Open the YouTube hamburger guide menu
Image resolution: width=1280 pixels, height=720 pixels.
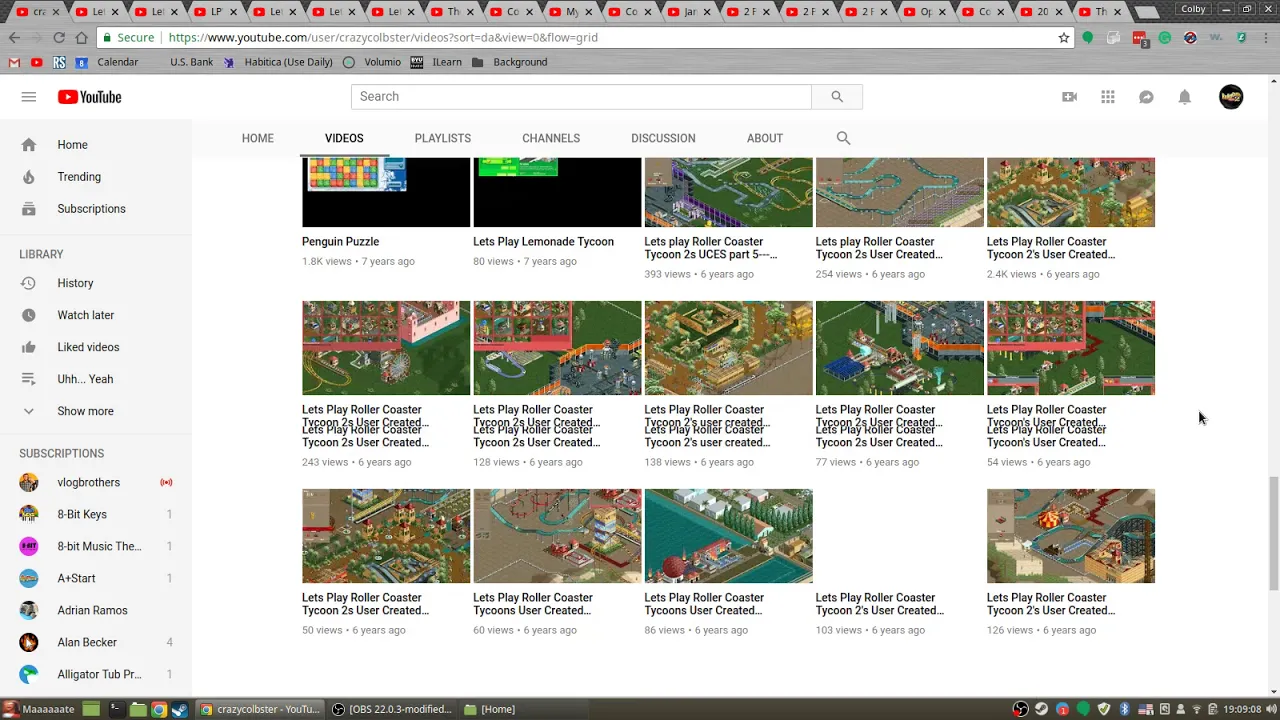click(29, 97)
